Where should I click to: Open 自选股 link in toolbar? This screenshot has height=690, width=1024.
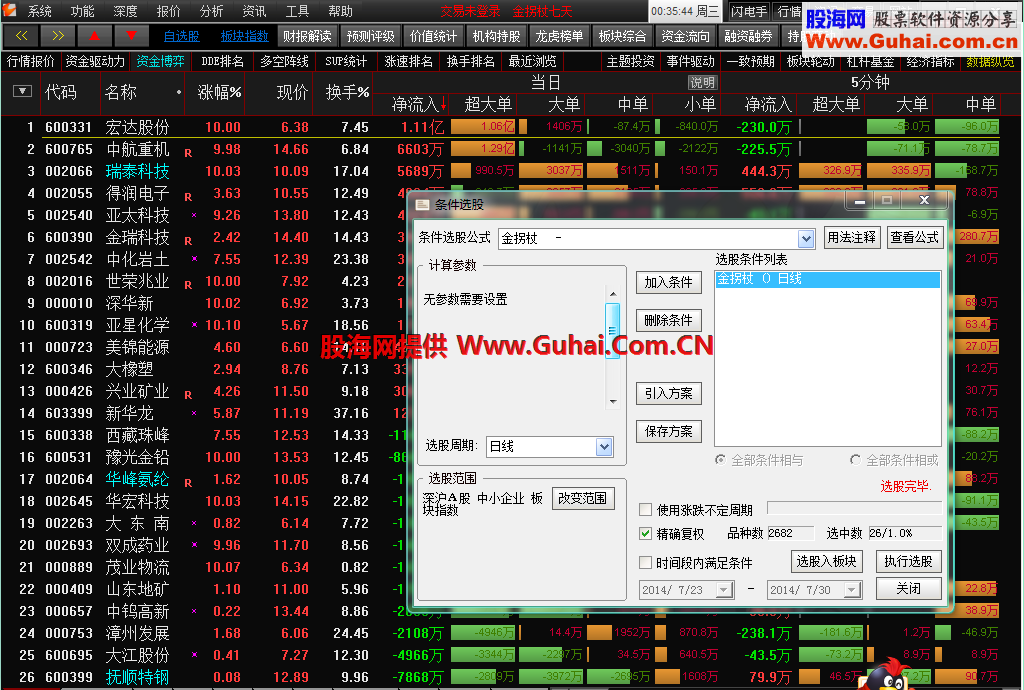point(181,37)
